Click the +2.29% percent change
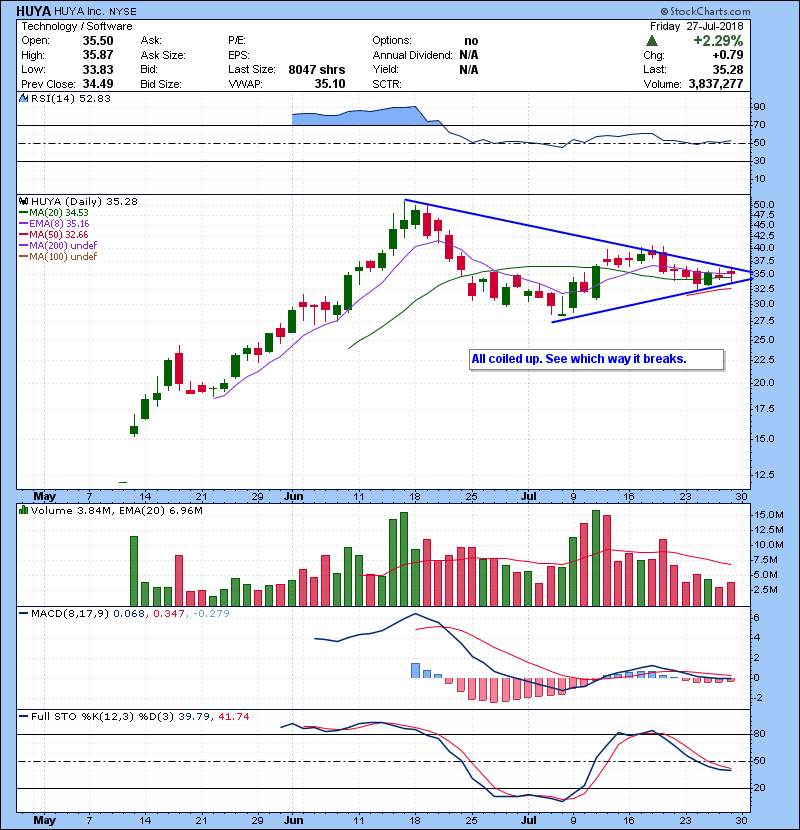 pos(718,41)
